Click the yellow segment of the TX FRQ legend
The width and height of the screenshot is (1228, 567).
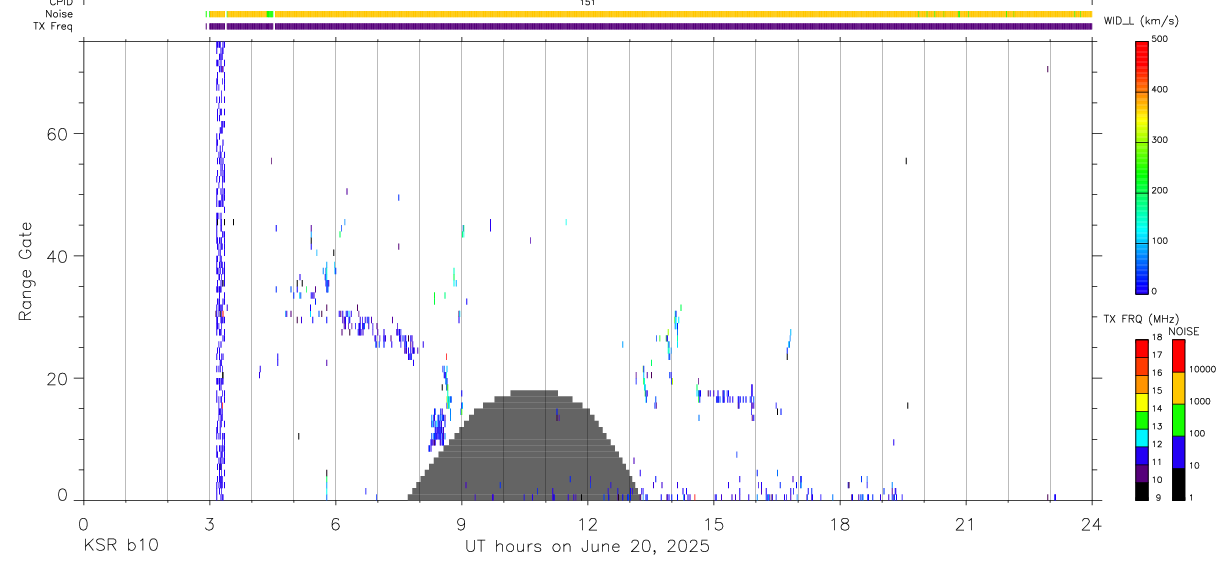1142,402
